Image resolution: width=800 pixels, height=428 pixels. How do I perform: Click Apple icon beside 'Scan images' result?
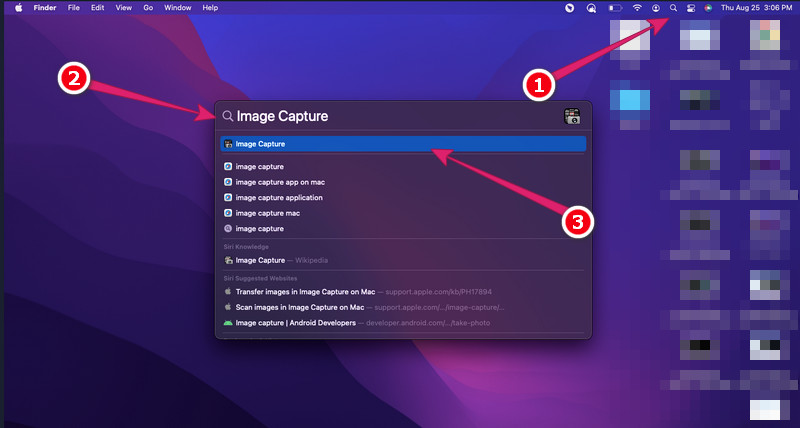click(x=228, y=307)
